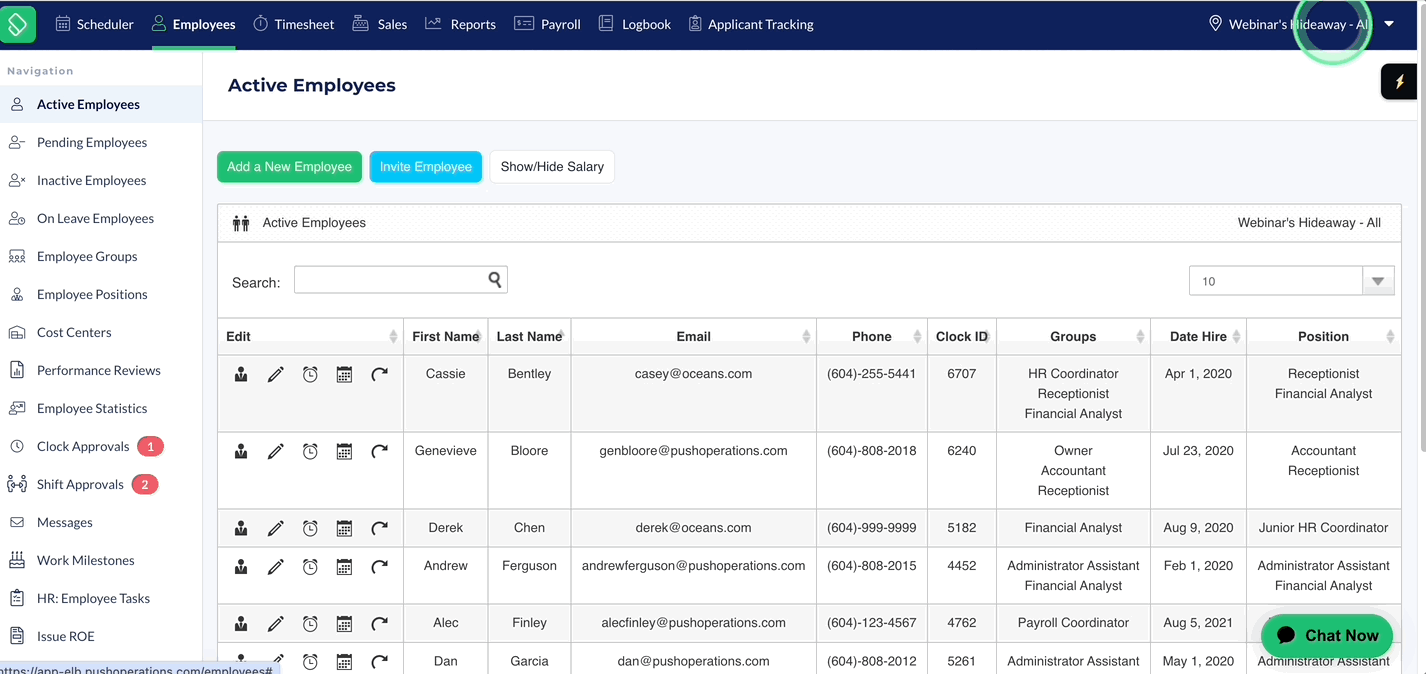Click the search magnifier icon
The width and height of the screenshot is (1426, 674).
(x=494, y=280)
